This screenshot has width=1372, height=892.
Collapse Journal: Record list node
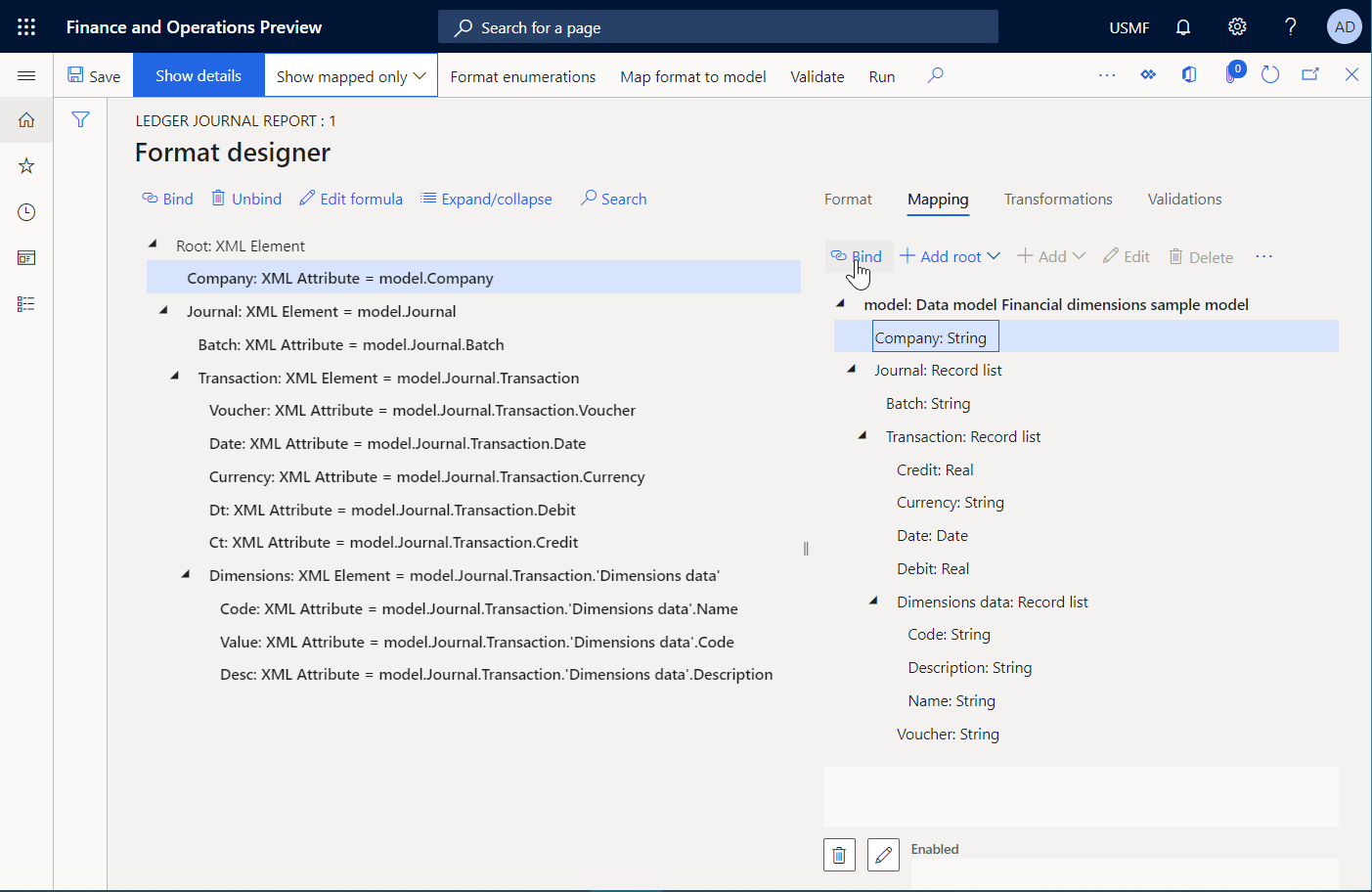851,369
